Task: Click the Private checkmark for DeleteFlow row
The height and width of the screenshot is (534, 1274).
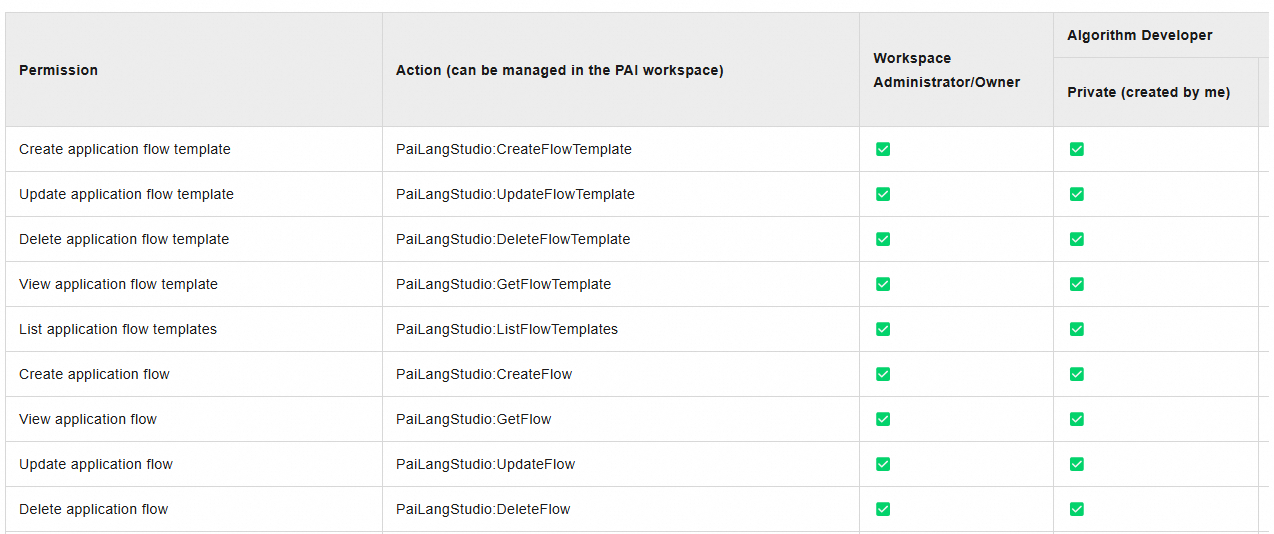Action: [x=1077, y=509]
